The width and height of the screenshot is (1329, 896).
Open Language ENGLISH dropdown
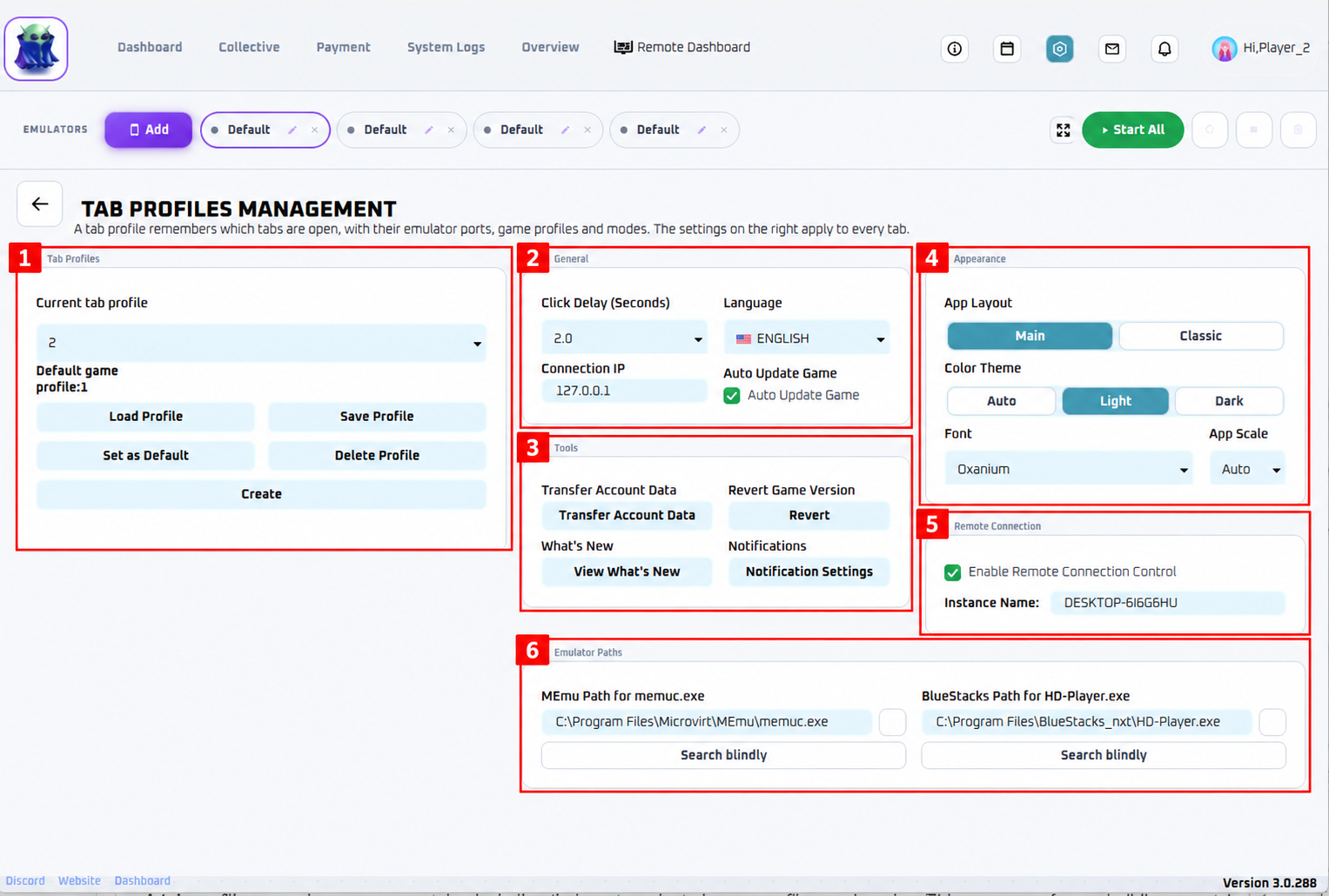click(x=807, y=338)
